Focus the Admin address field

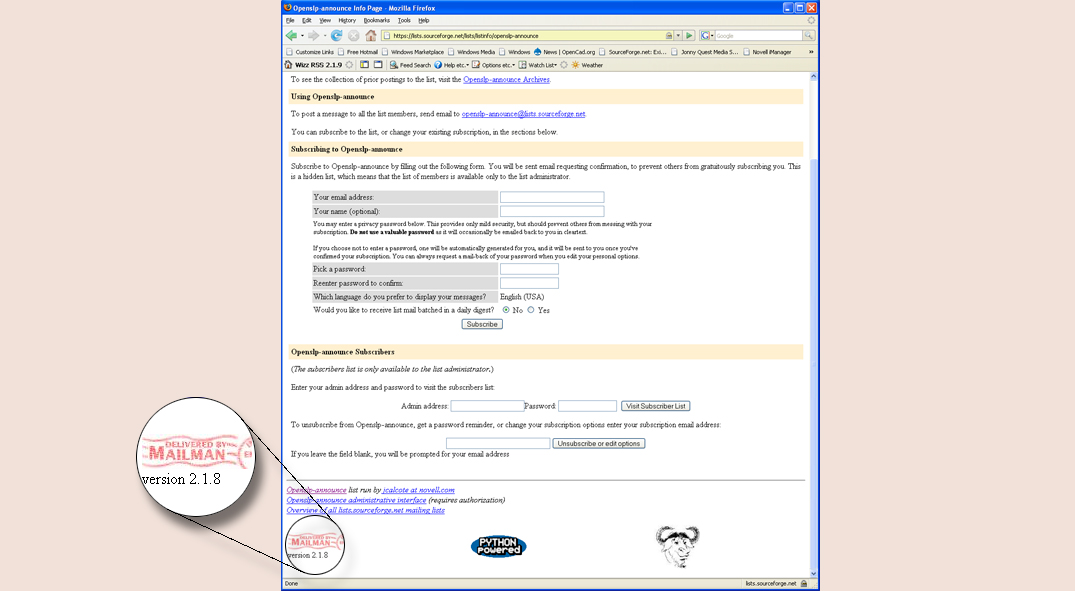pos(487,406)
